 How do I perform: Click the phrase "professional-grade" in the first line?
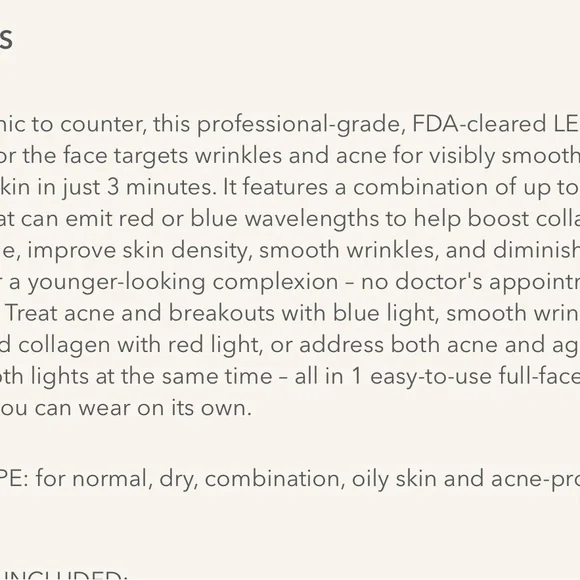point(299,125)
